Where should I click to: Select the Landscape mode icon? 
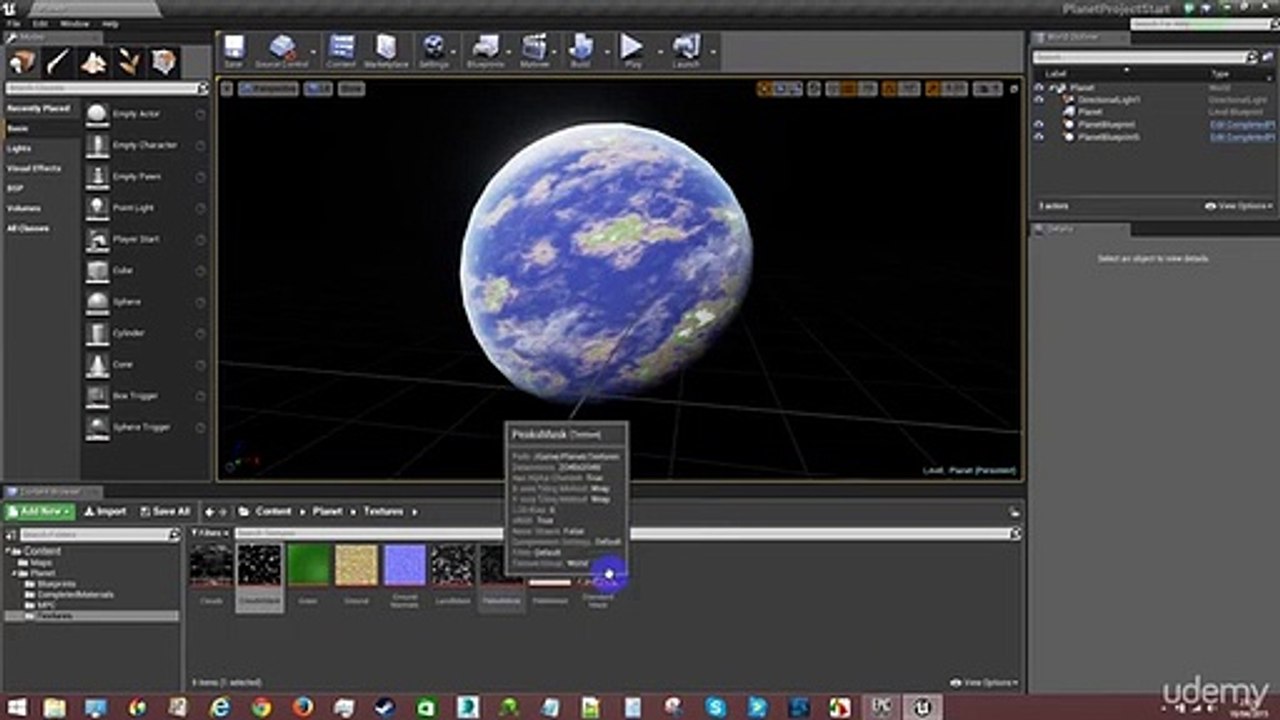coord(94,62)
